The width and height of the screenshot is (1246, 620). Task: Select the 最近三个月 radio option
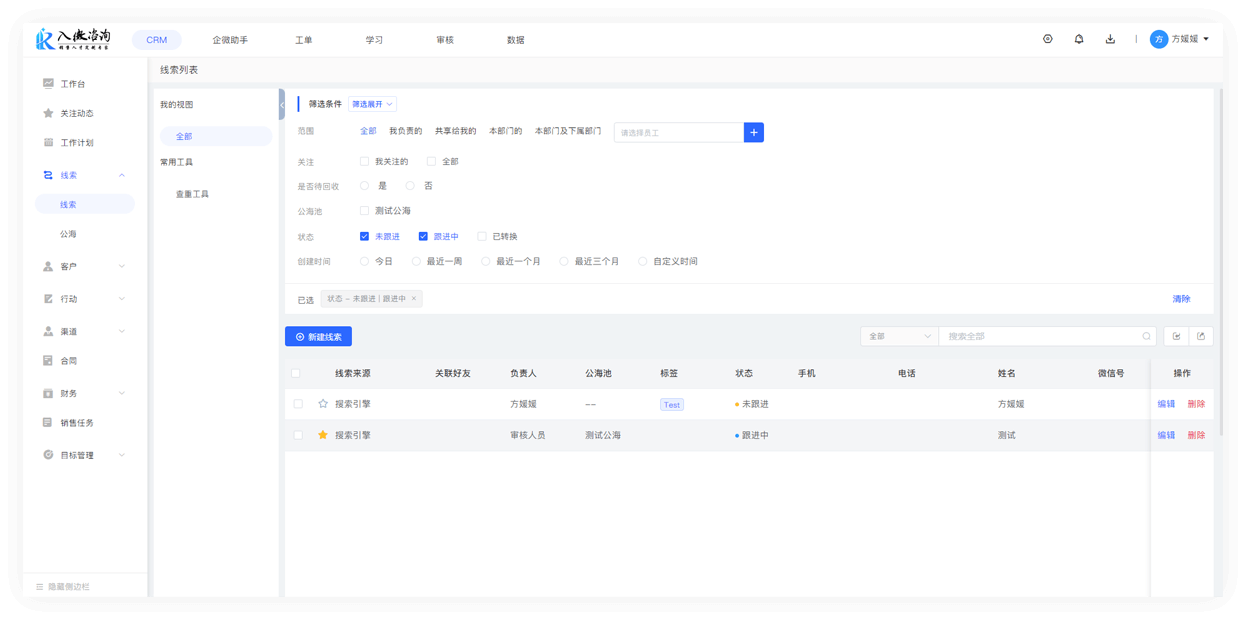point(564,261)
